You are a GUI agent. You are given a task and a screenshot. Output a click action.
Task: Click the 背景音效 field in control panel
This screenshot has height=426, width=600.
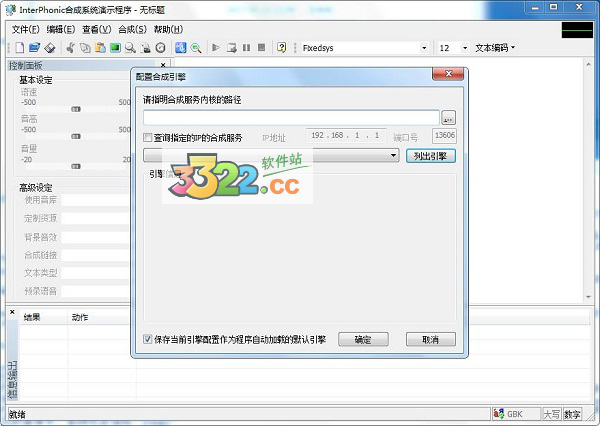coord(95,237)
